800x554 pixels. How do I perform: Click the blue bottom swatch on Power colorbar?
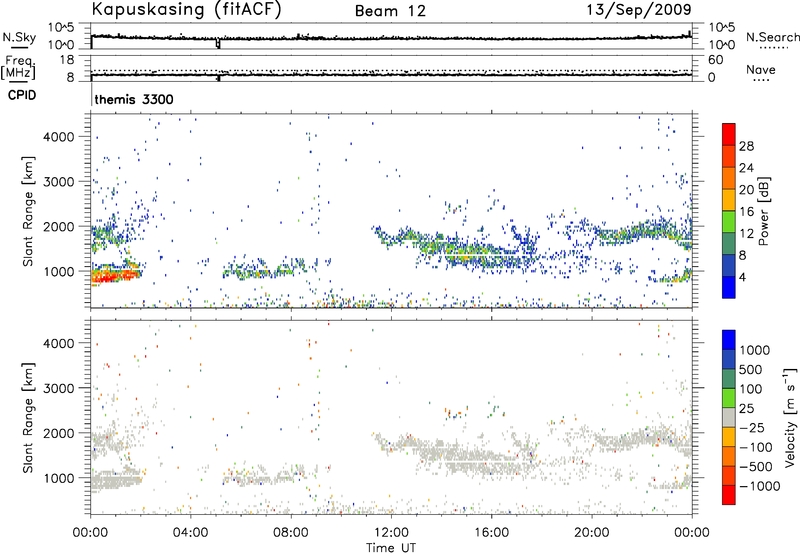[x=729, y=287]
